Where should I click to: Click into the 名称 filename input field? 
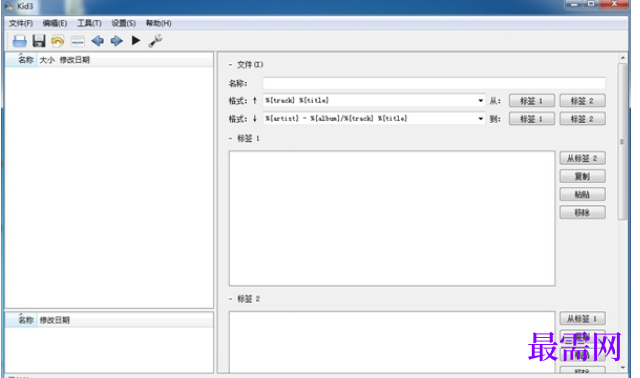click(x=434, y=83)
